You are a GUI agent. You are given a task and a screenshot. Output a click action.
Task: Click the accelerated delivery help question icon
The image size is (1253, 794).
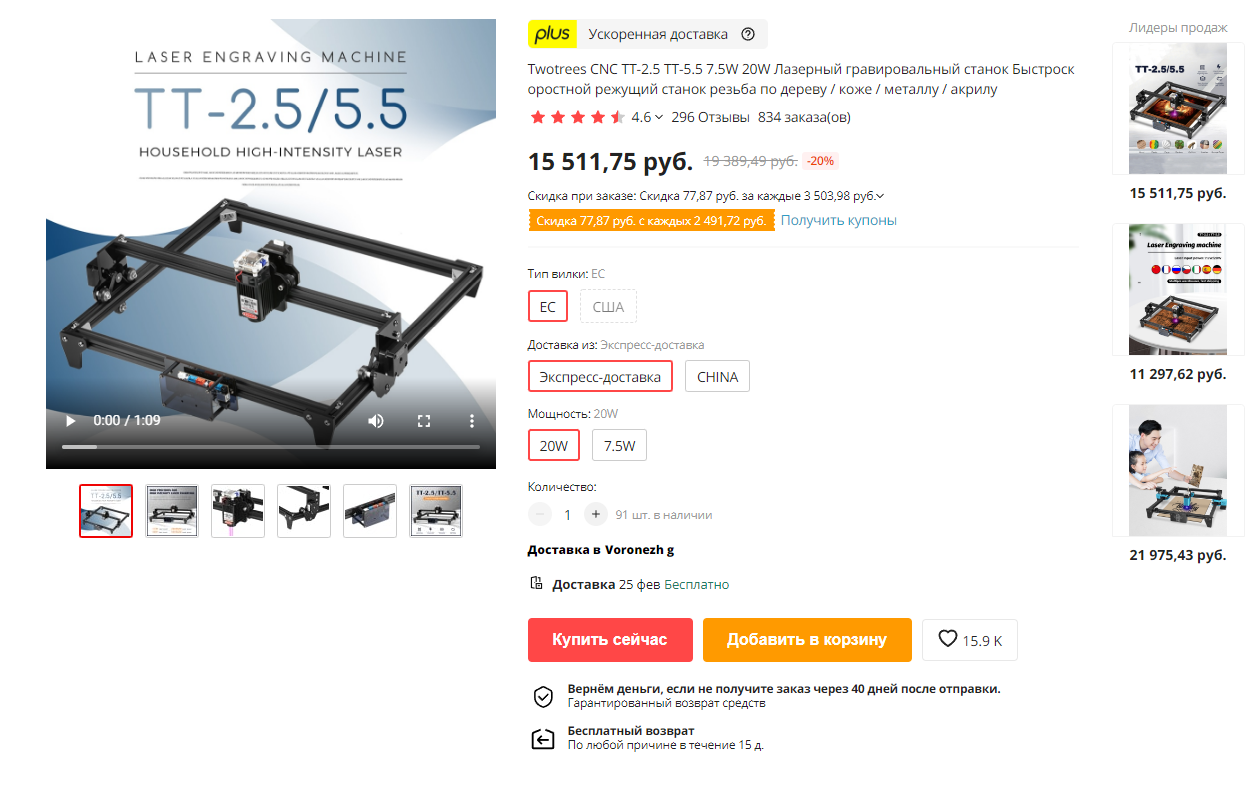coord(748,34)
